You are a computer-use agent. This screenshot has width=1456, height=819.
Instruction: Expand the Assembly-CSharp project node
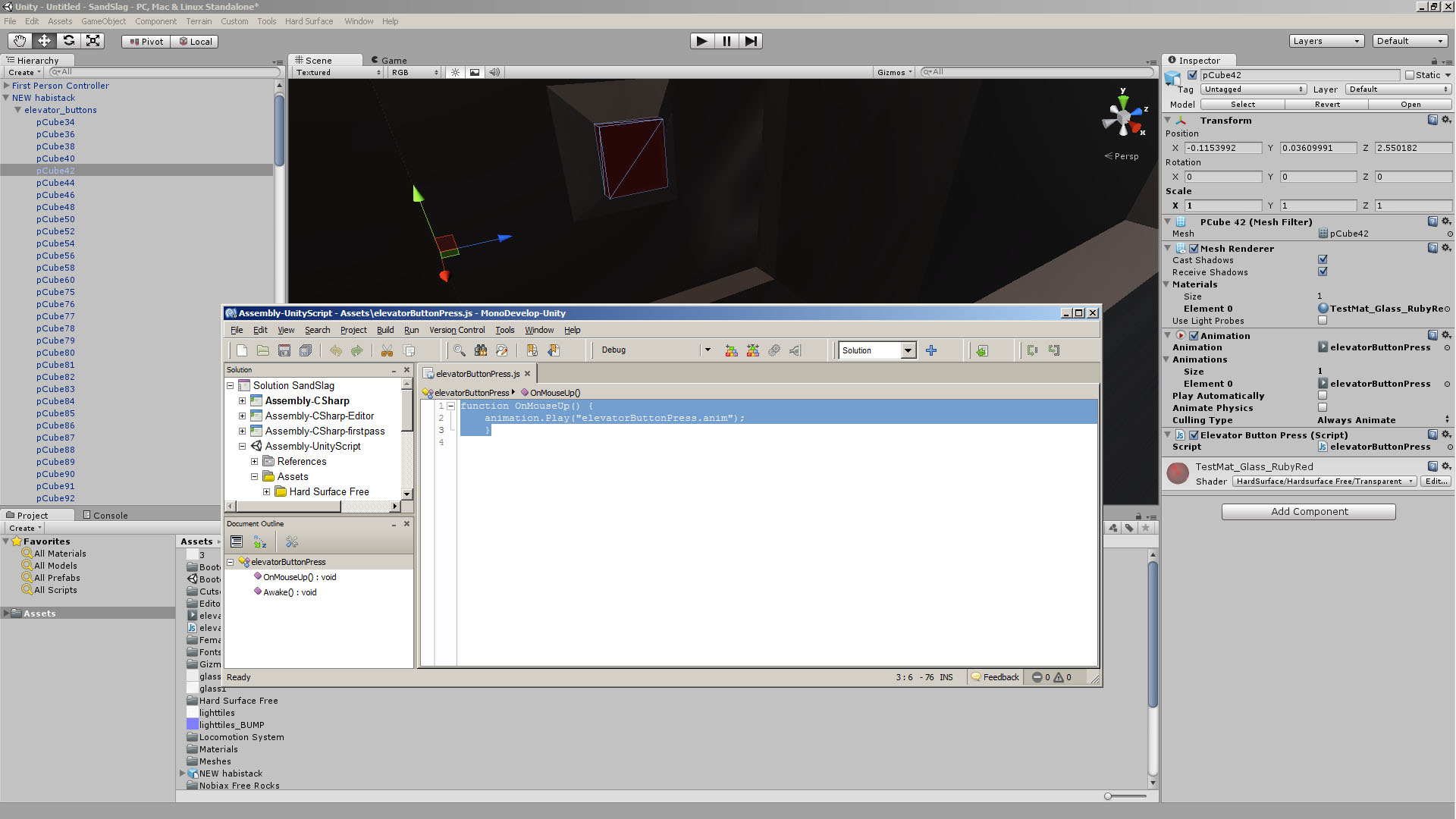[243, 400]
